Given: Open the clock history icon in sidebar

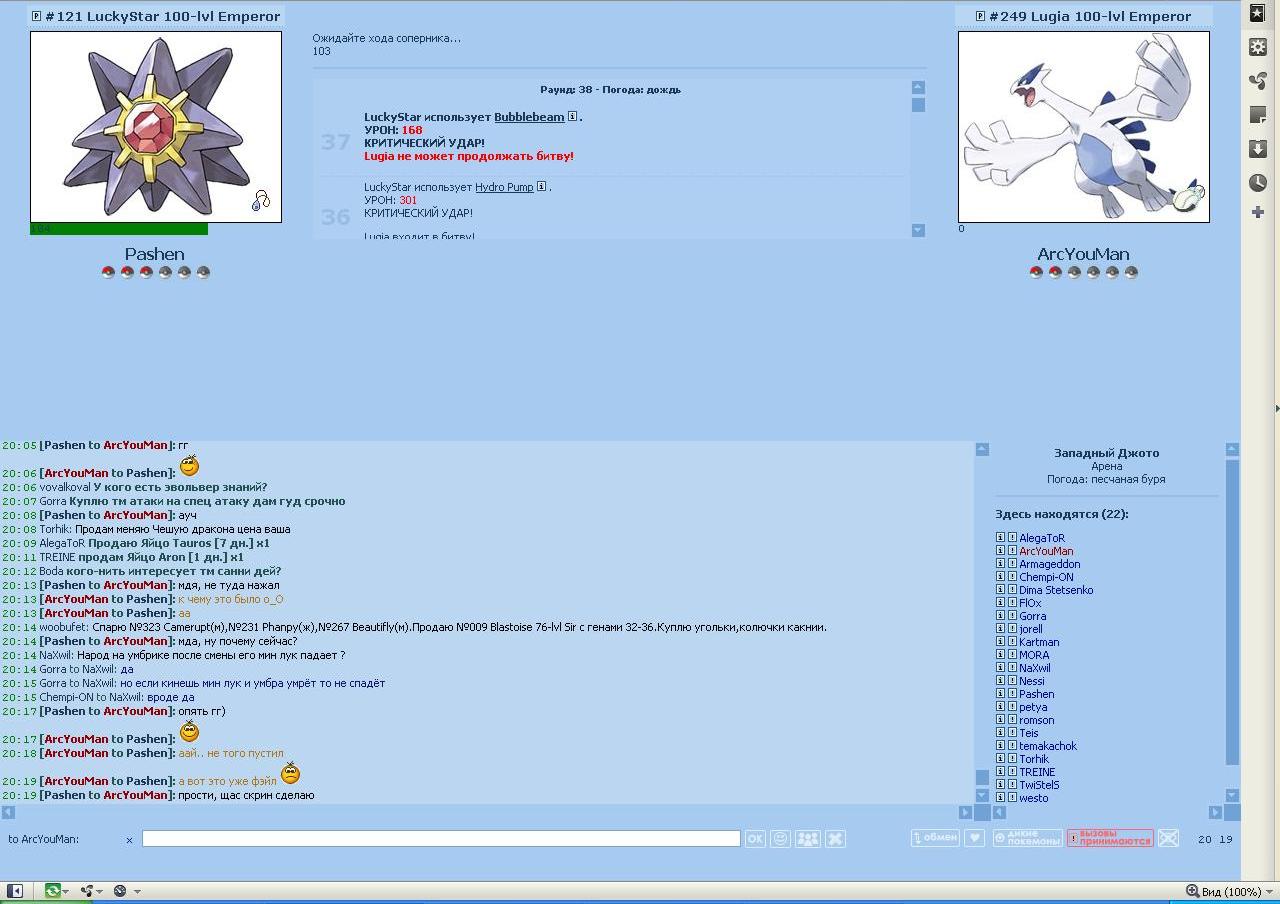Looking at the screenshot, I should coord(1258,182).
